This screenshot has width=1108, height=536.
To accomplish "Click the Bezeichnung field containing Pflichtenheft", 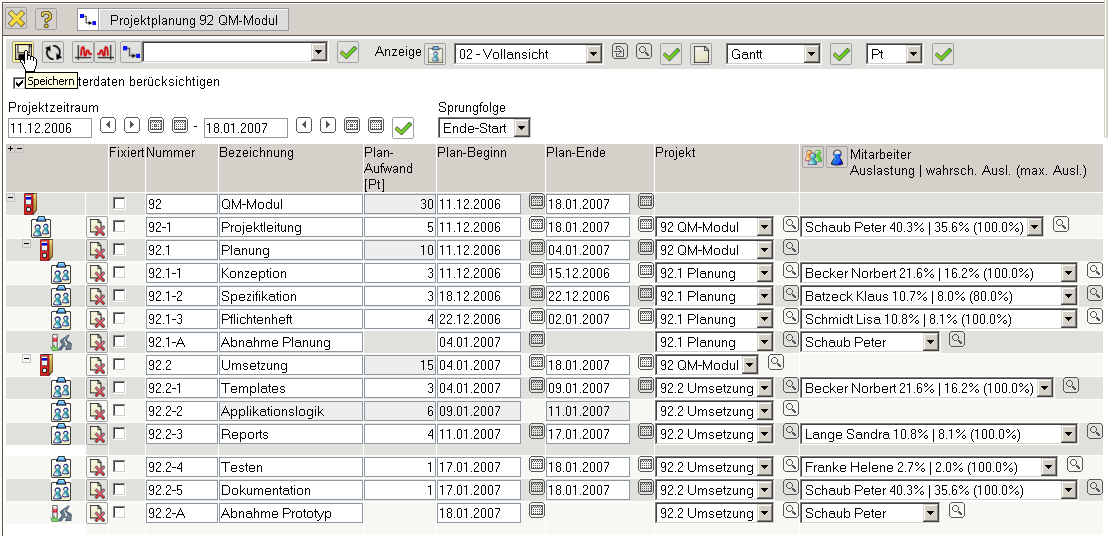I will 290,319.
